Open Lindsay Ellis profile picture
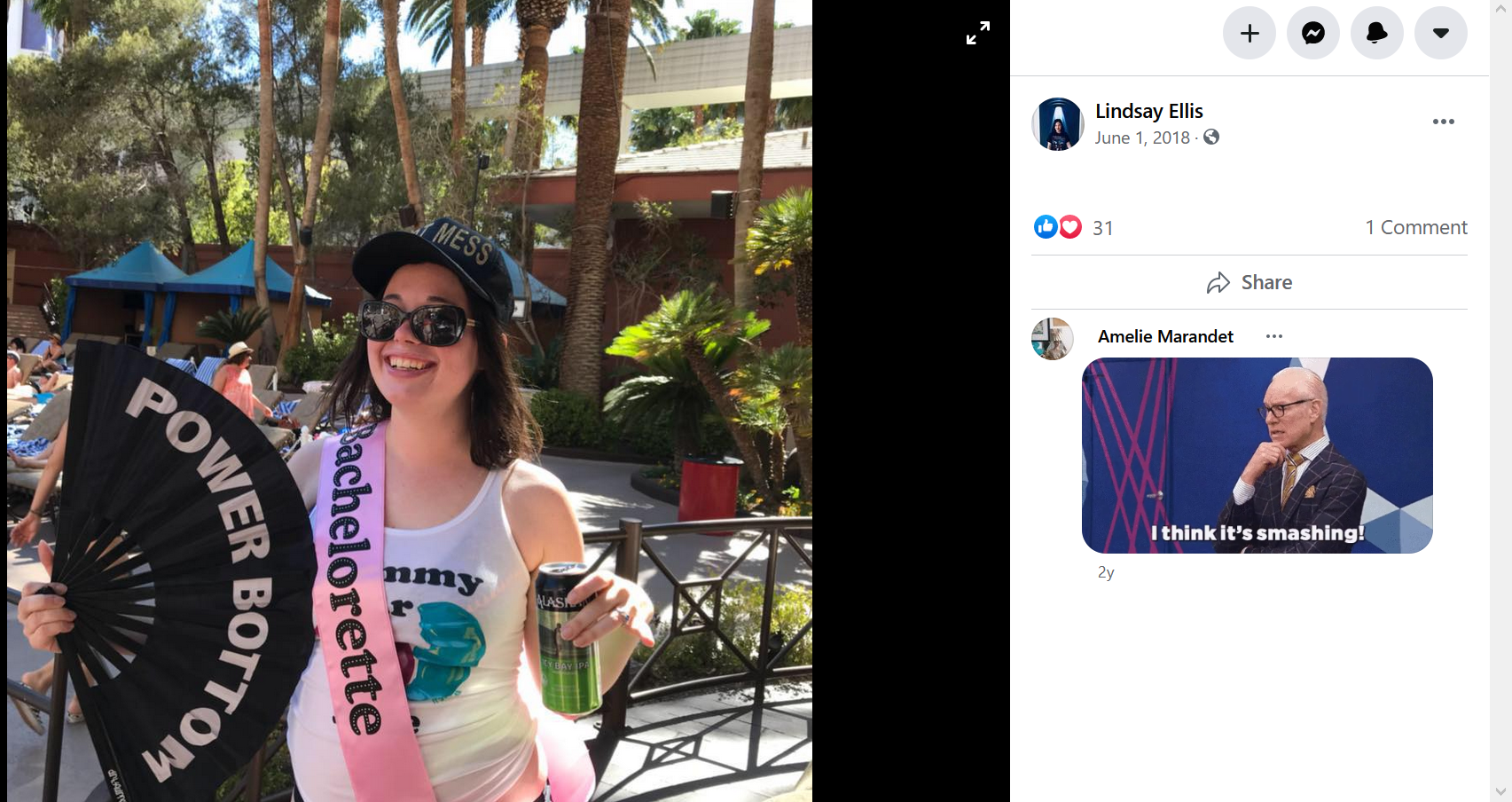The height and width of the screenshot is (802, 1512). (x=1057, y=124)
